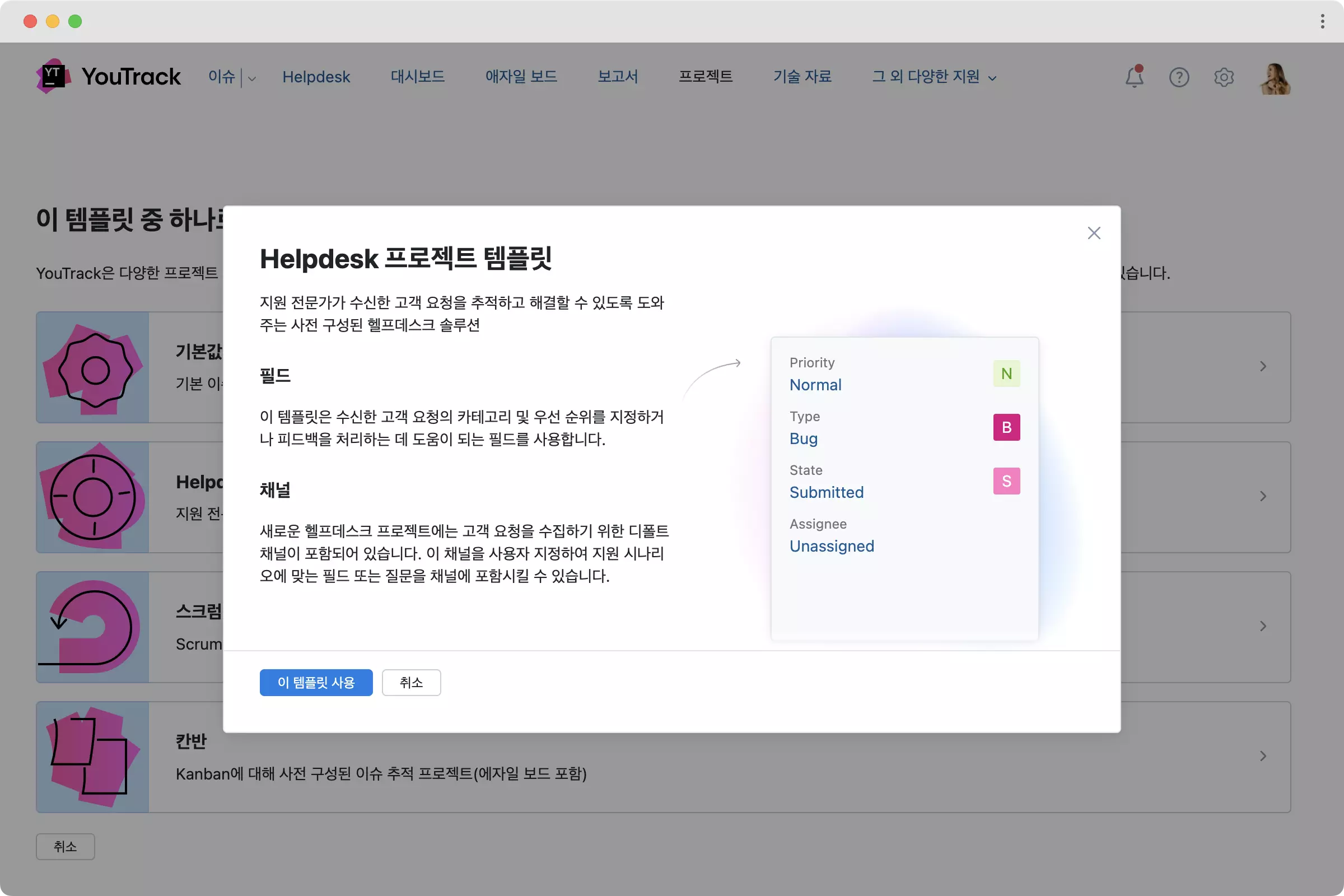This screenshot has height=896, width=1344.
Task: Click 취소 button in the dialog
Action: coord(411,682)
